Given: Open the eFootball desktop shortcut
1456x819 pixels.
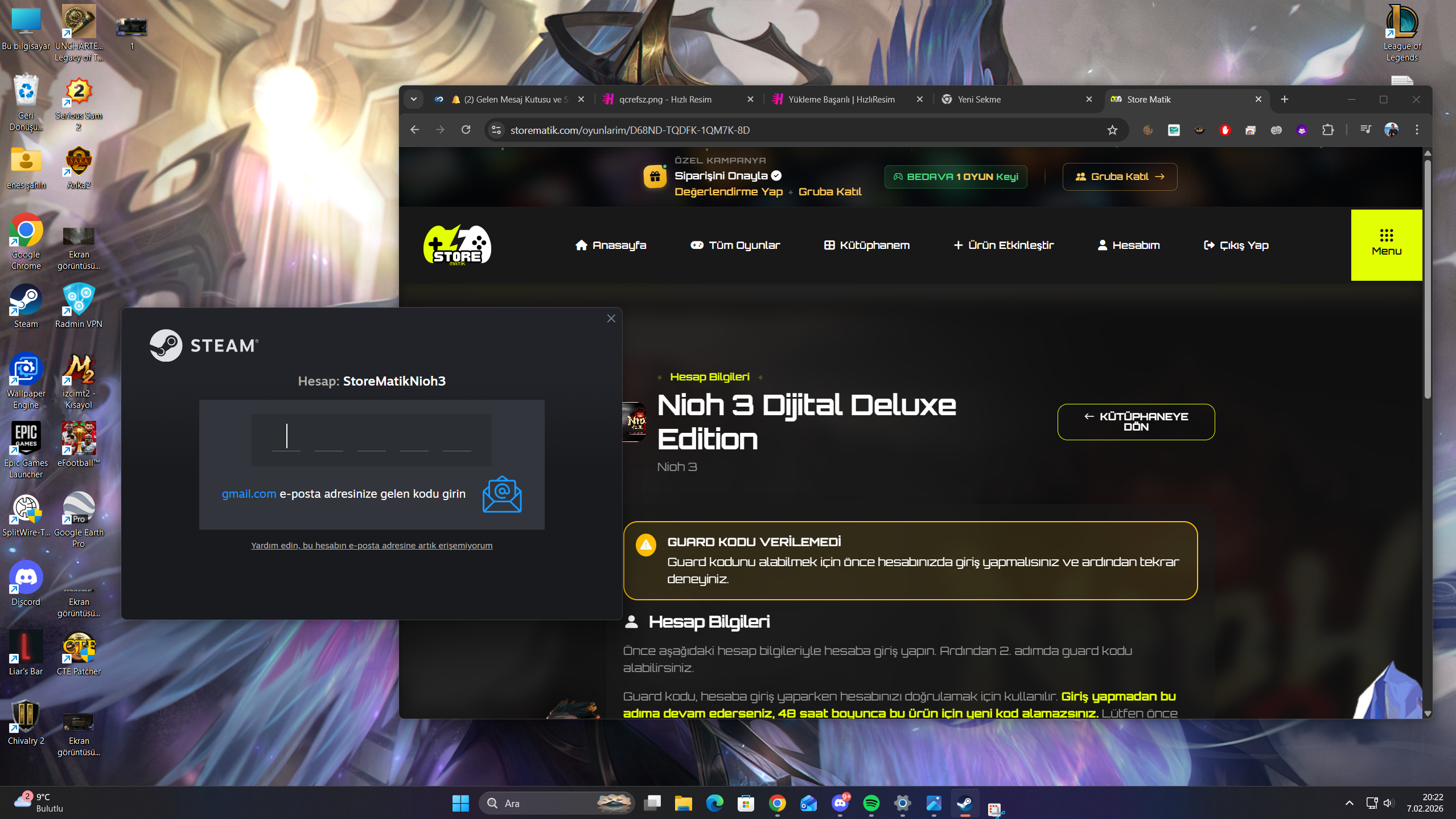Looking at the screenshot, I should coord(79,445).
